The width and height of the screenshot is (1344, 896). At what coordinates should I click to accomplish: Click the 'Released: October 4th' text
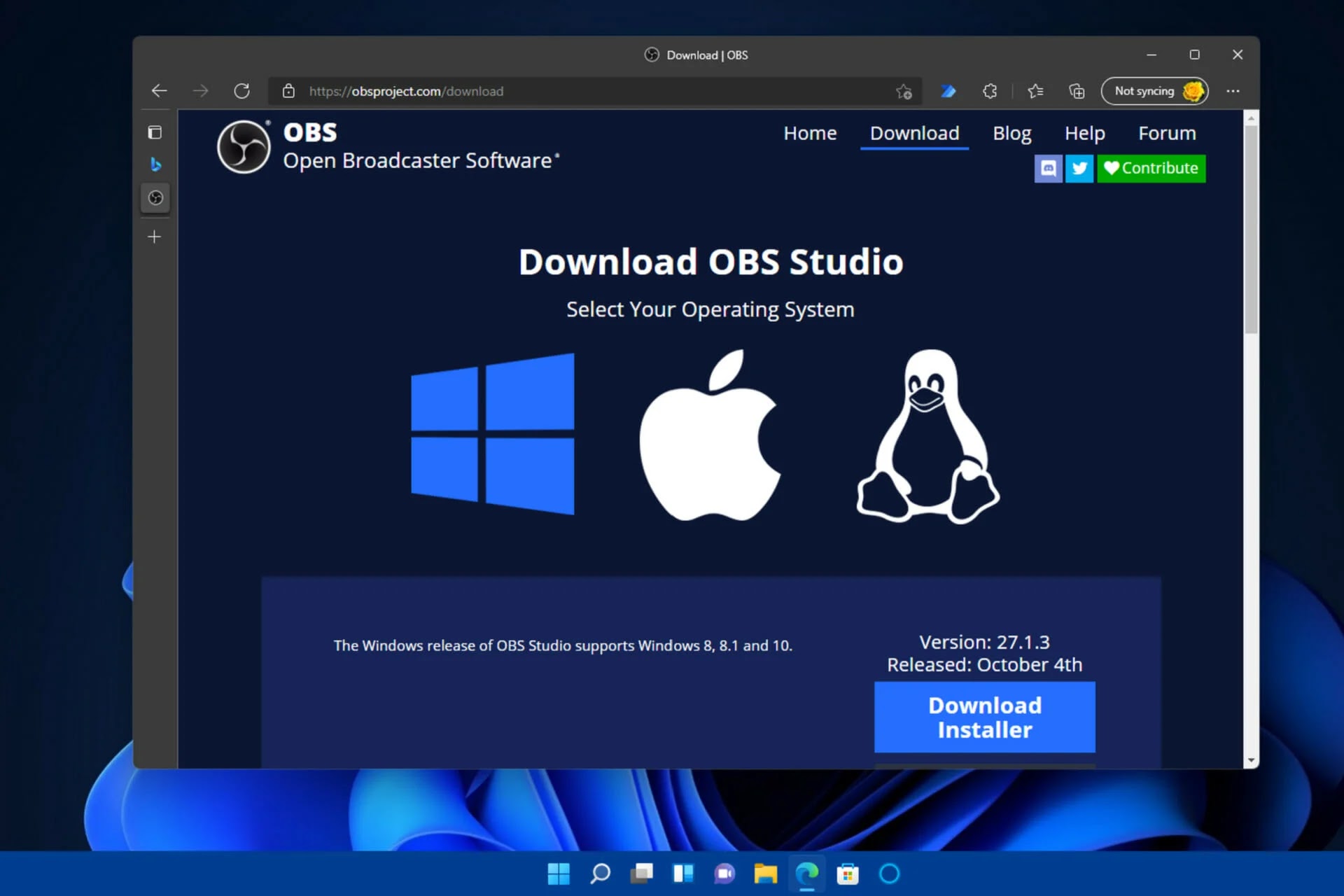click(x=984, y=664)
